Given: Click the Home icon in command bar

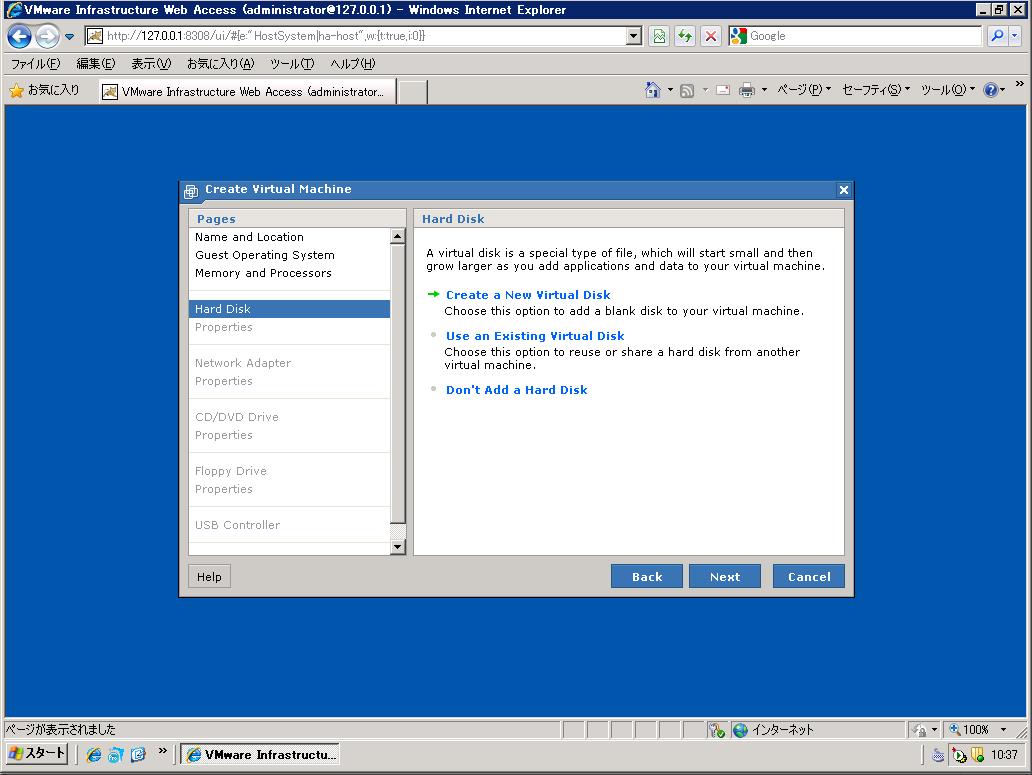Looking at the screenshot, I should (652, 89).
